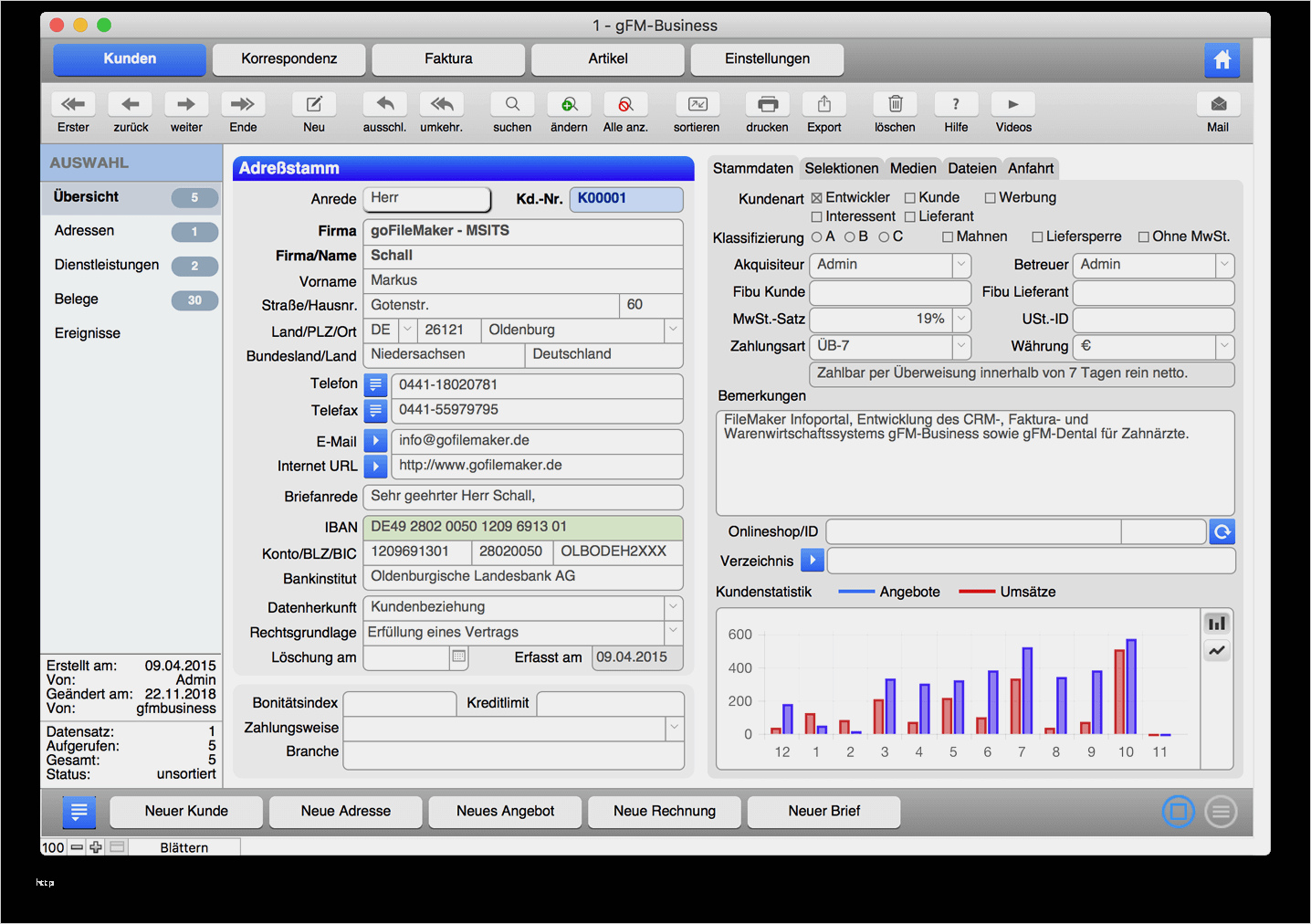
Task: Switch chart to bar graph icon
Action: (1216, 624)
